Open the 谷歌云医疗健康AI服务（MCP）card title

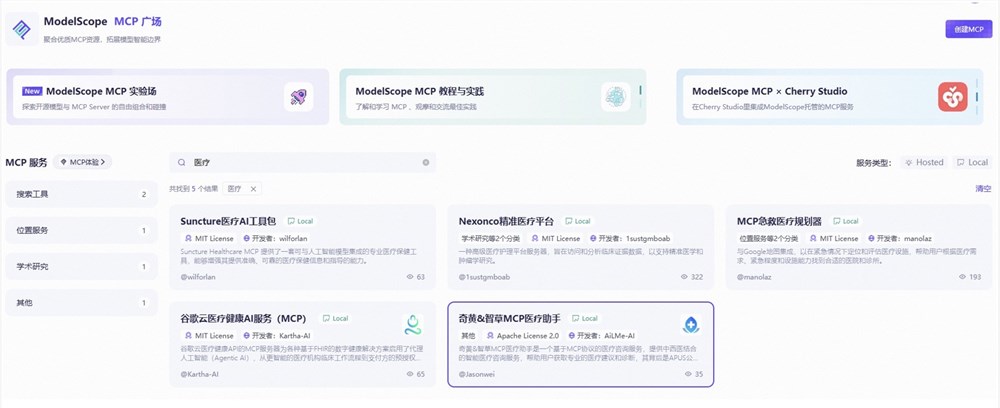pos(243,318)
